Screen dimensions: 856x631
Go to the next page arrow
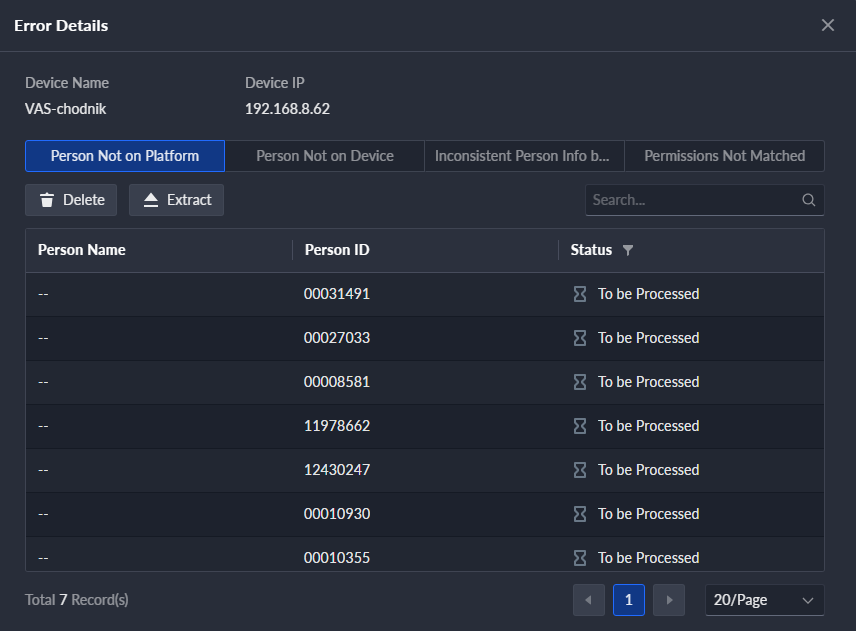click(x=669, y=600)
